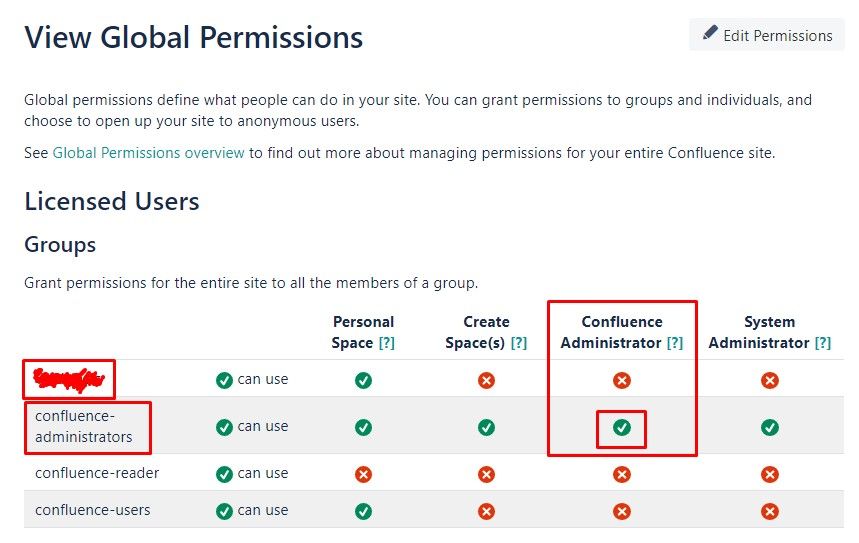859x543 pixels.
Task: Open the System Administrator [?] help link
Action: click(822, 343)
